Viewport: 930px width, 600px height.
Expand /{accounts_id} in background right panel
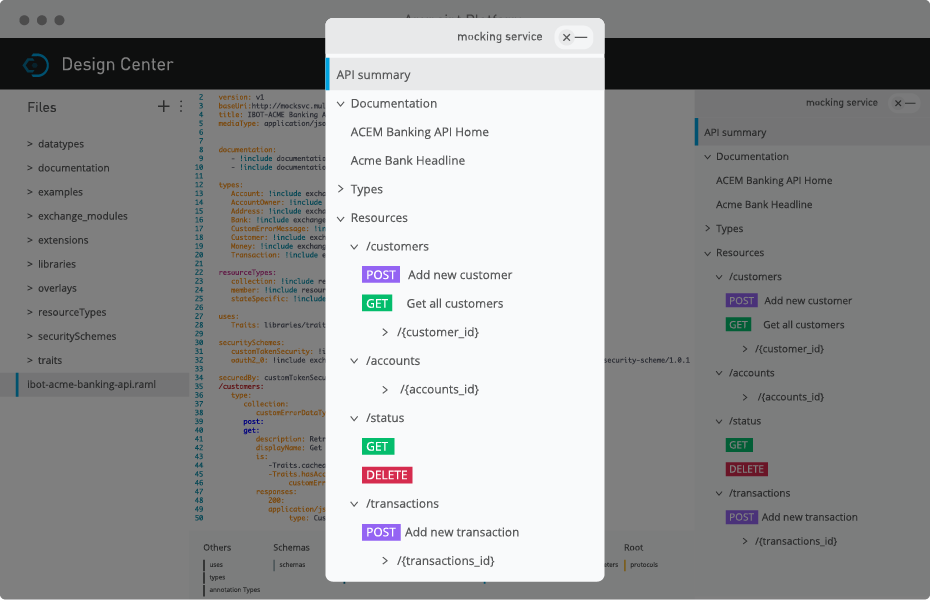[745, 397]
